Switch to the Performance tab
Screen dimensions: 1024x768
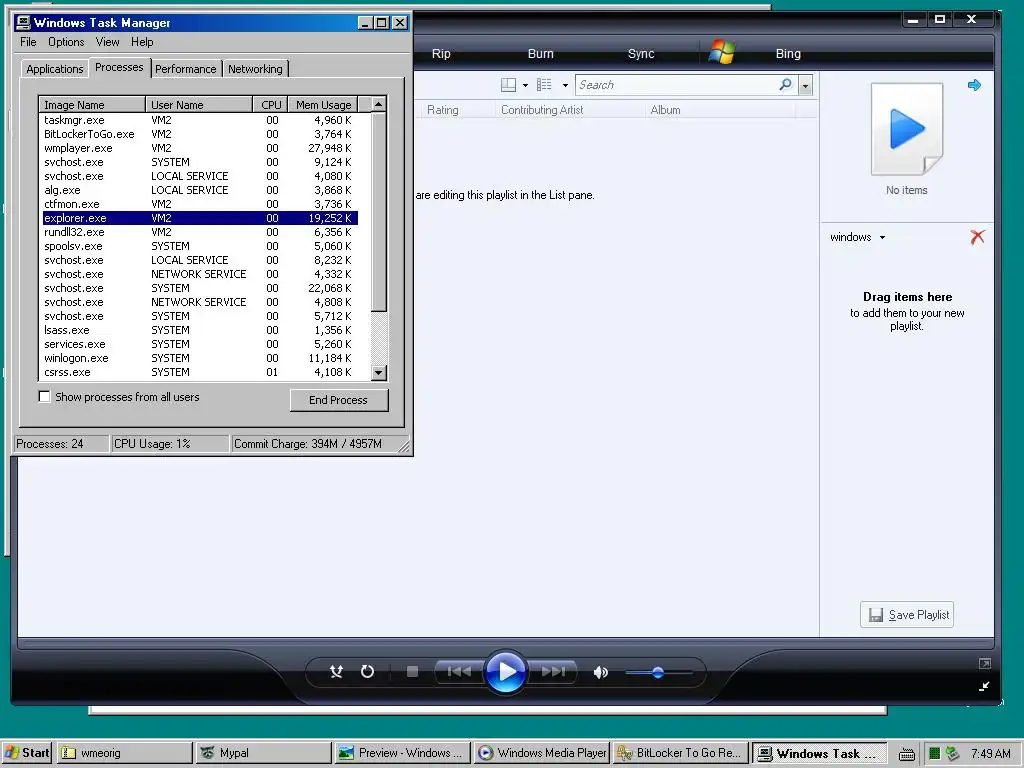tap(185, 69)
